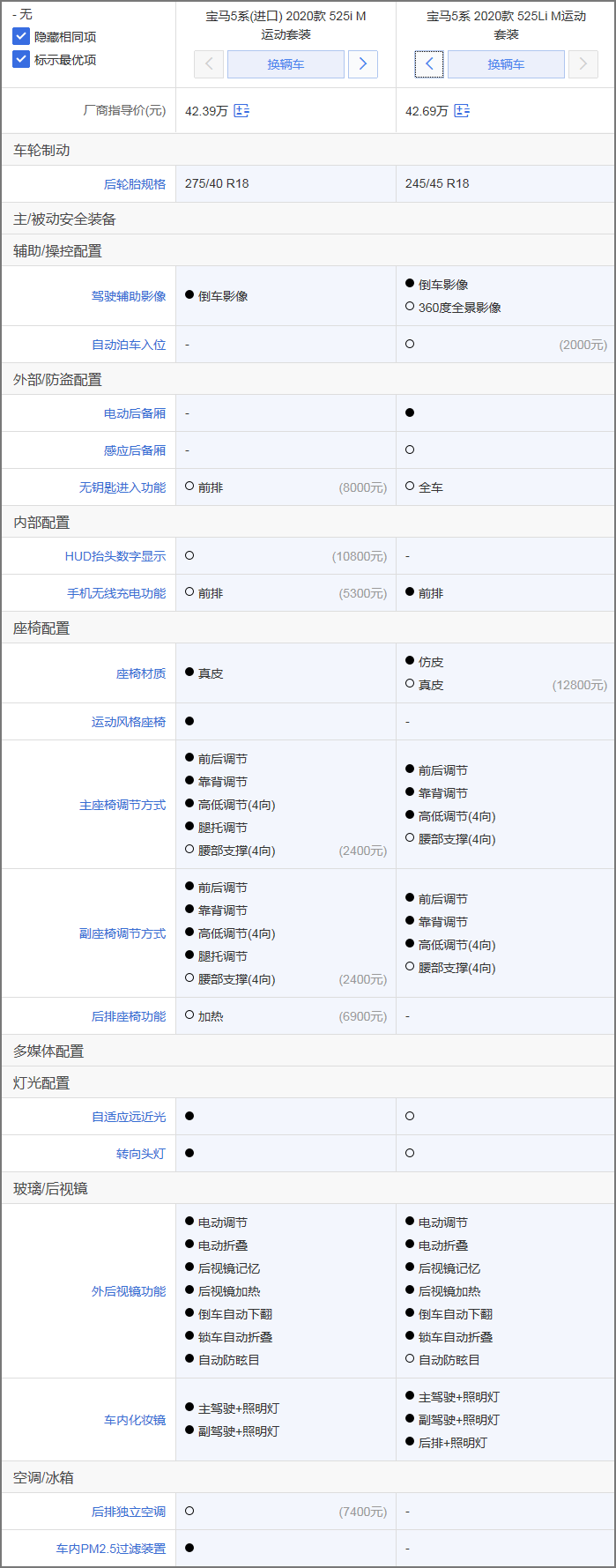The width and height of the screenshot is (616, 1568).
Task: Click the (8000元) keyless entry option price
Action: [x=363, y=487]
